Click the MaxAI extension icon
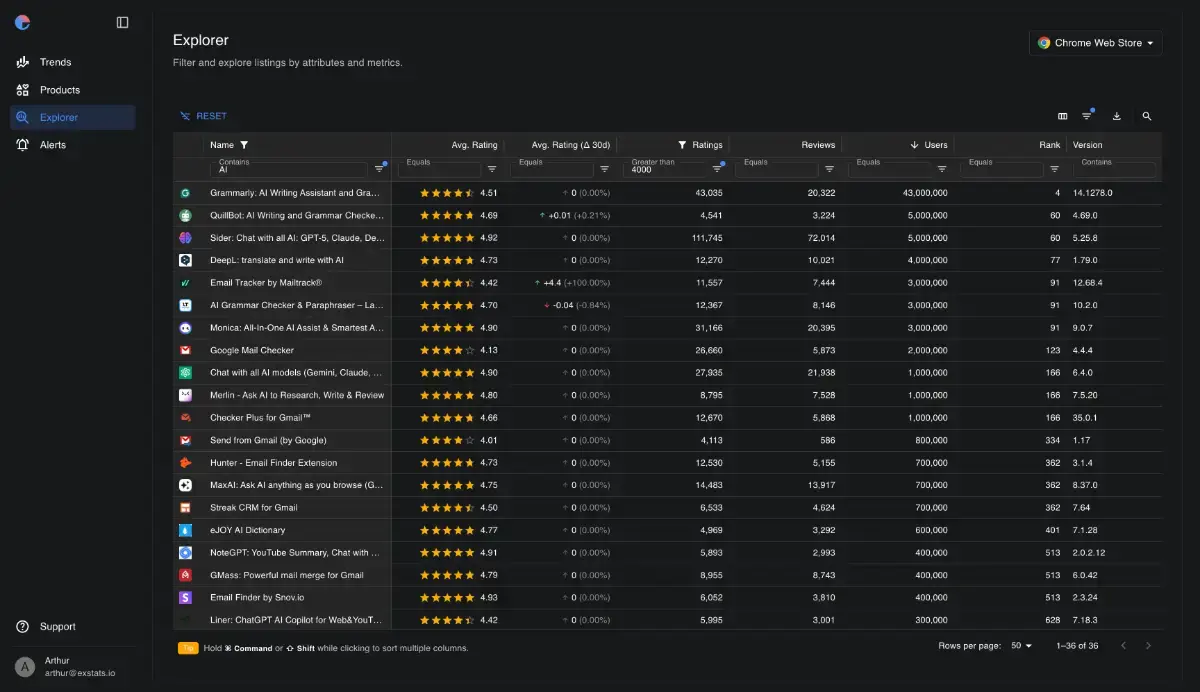This screenshot has height=692, width=1200. (185, 485)
